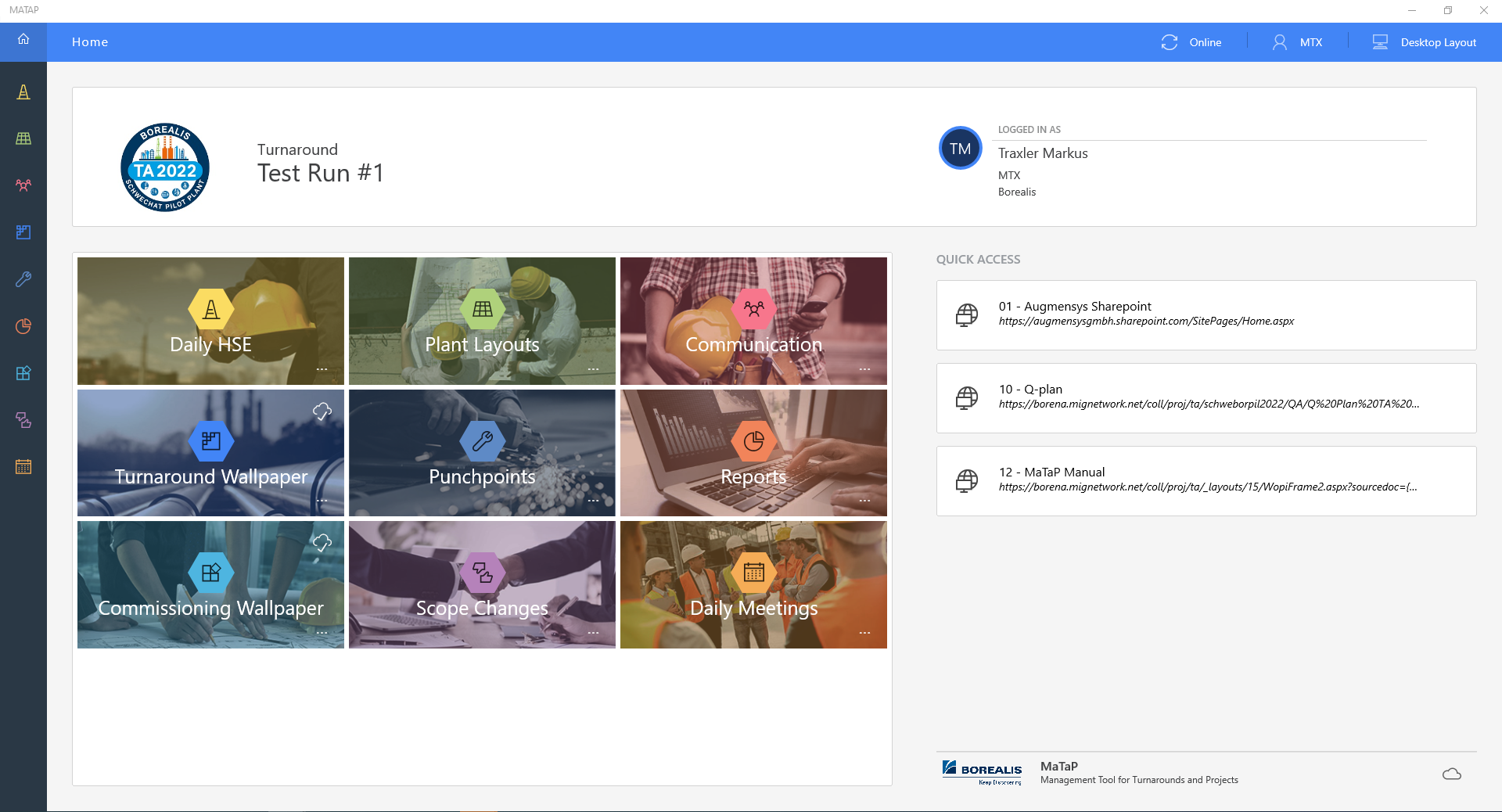Switch the Desktop Layout mode

(x=1425, y=42)
